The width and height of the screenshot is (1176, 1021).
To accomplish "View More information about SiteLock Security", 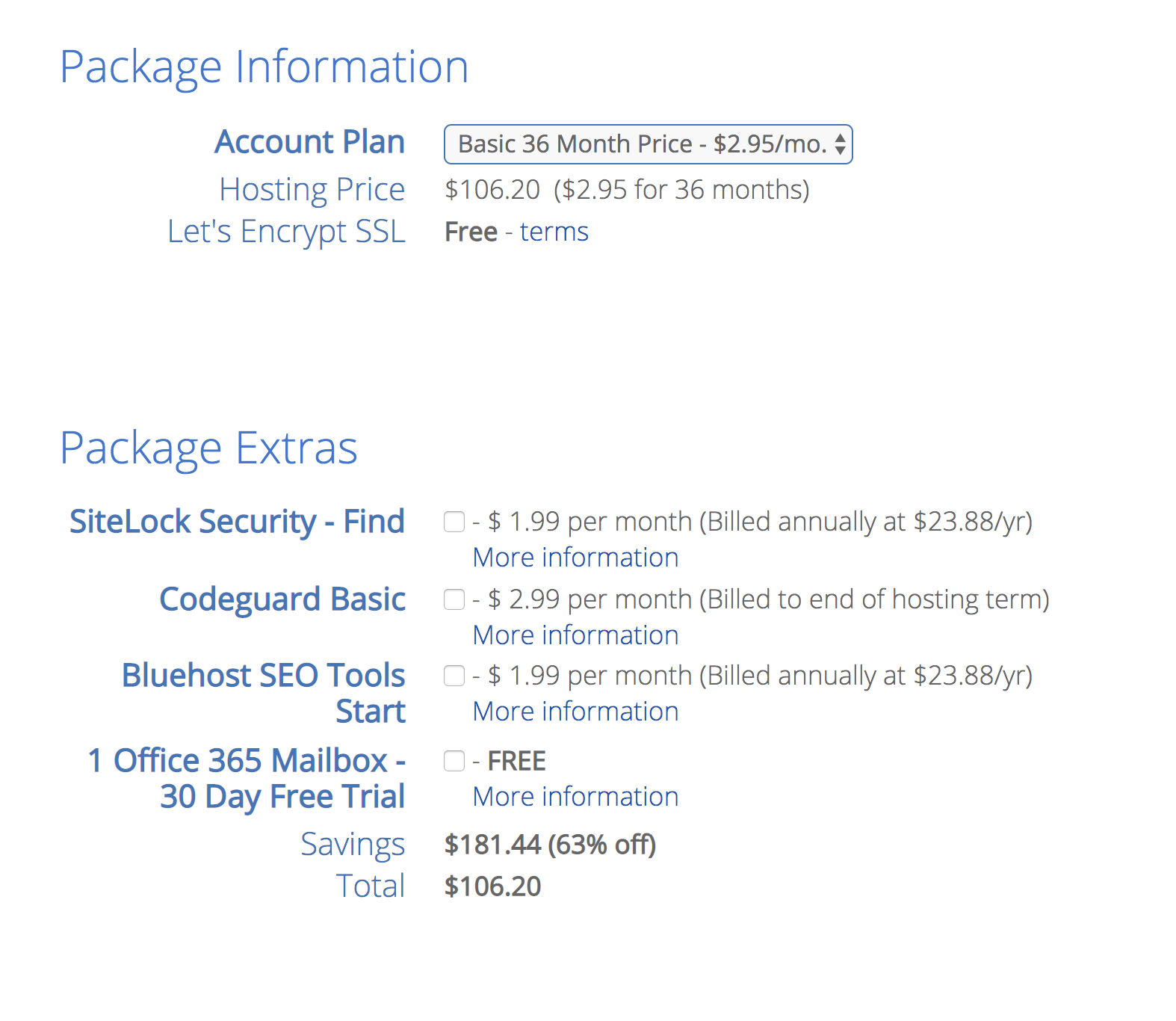I will [574, 558].
